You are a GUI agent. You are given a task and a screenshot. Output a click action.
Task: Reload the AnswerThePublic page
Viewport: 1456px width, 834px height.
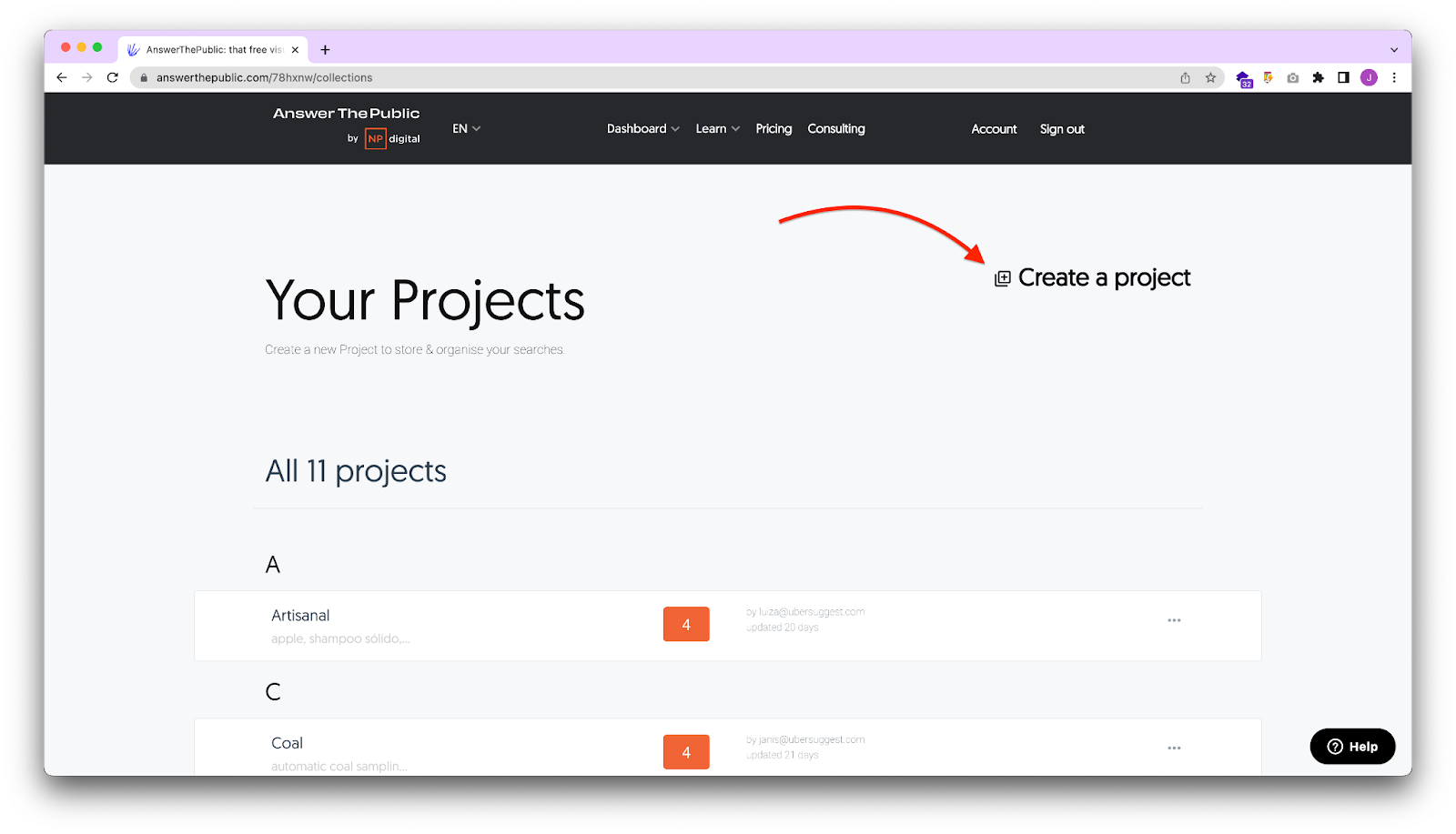pyautogui.click(x=113, y=77)
